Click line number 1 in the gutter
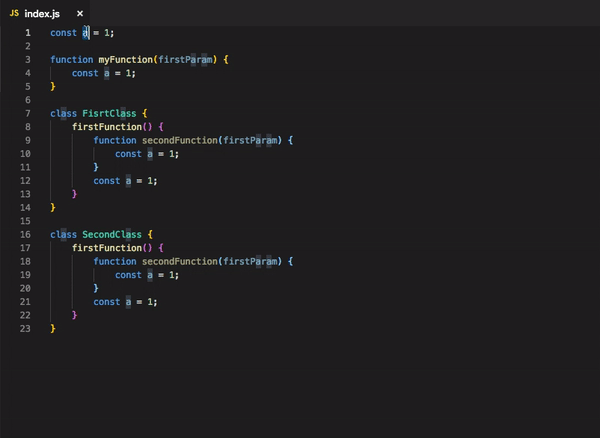Image resolution: width=600 pixels, height=438 pixels. (27, 32)
